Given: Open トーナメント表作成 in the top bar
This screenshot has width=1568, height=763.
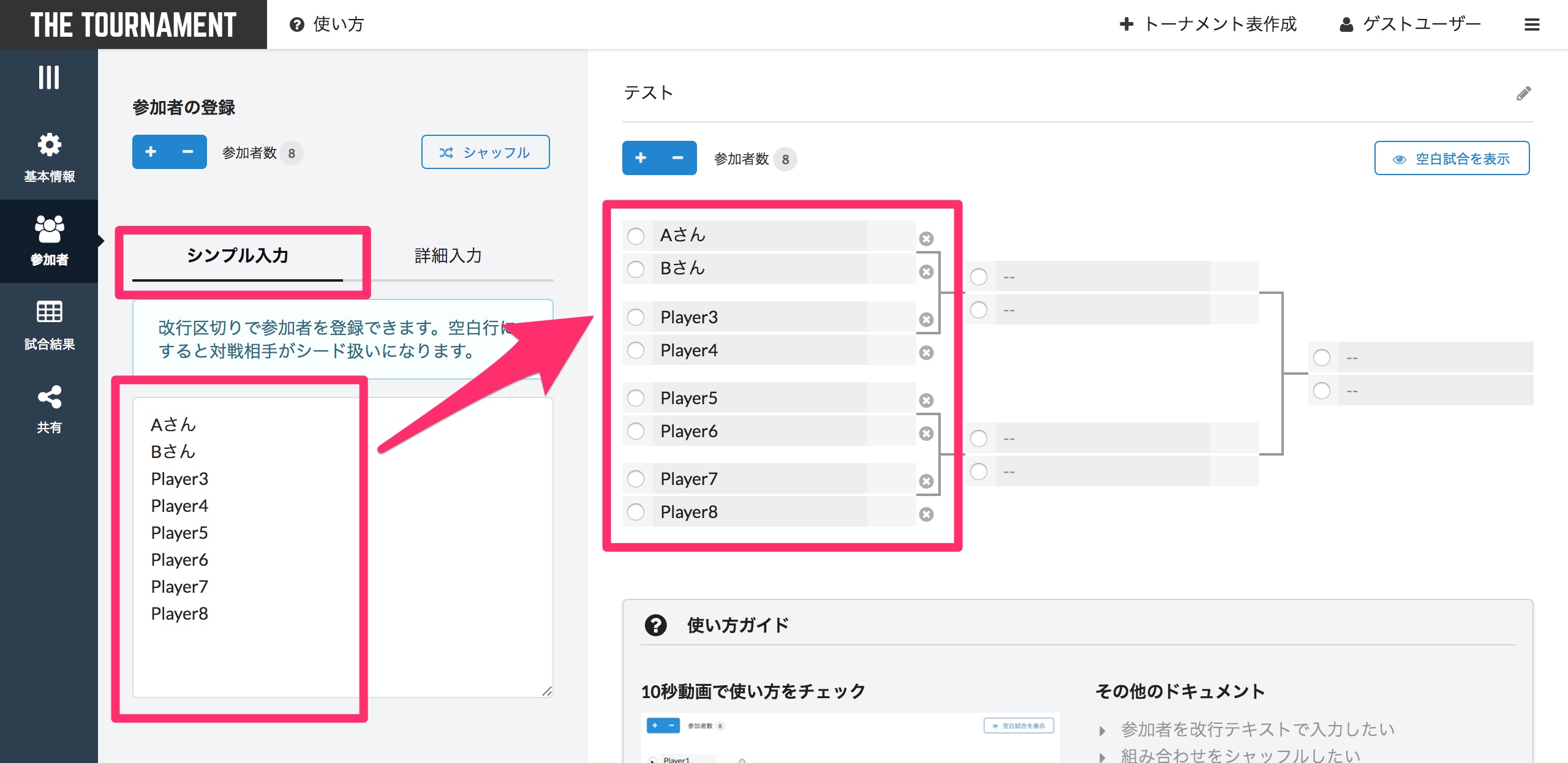Looking at the screenshot, I should (x=1208, y=24).
